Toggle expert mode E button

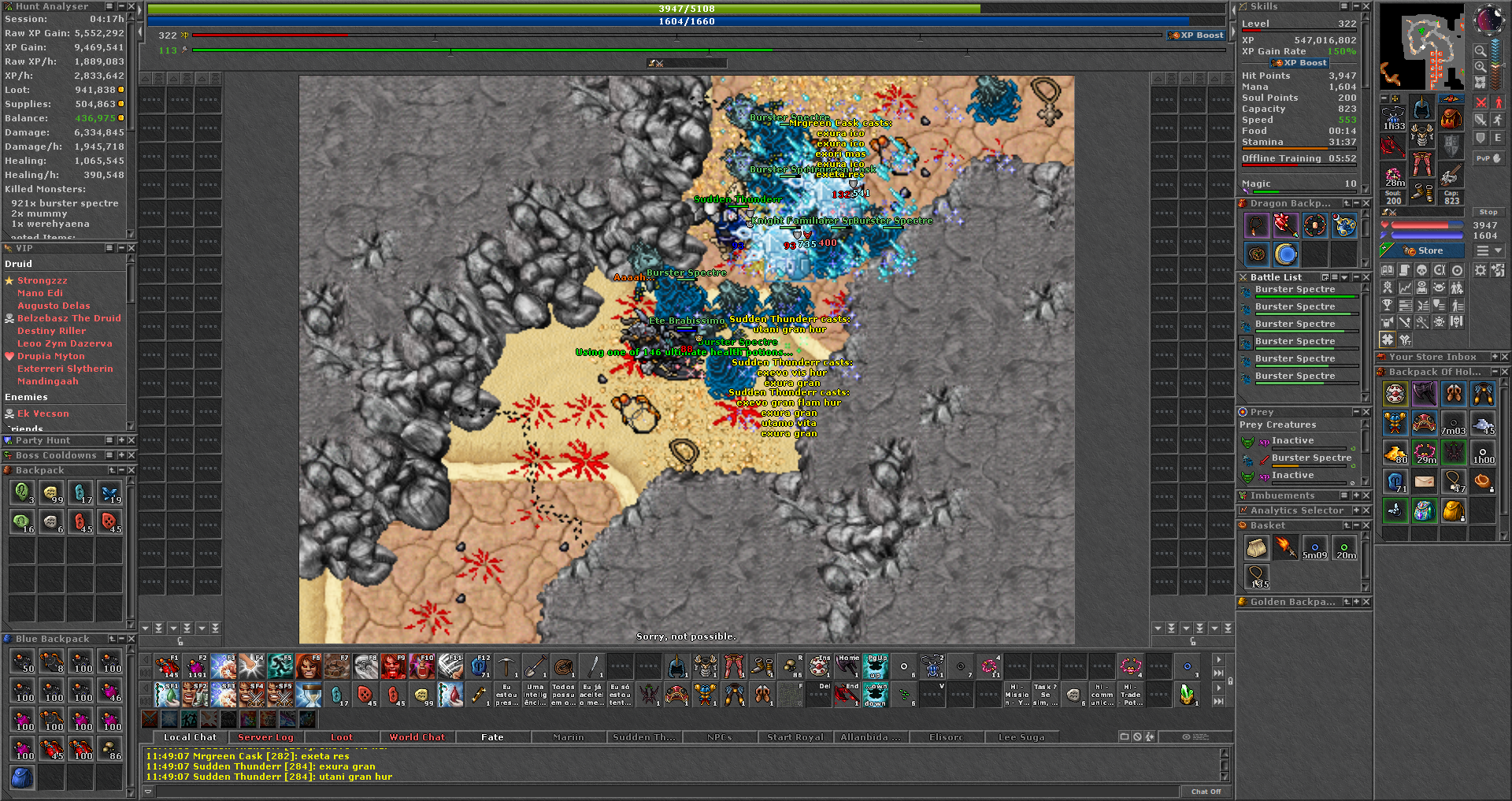(x=1498, y=138)
